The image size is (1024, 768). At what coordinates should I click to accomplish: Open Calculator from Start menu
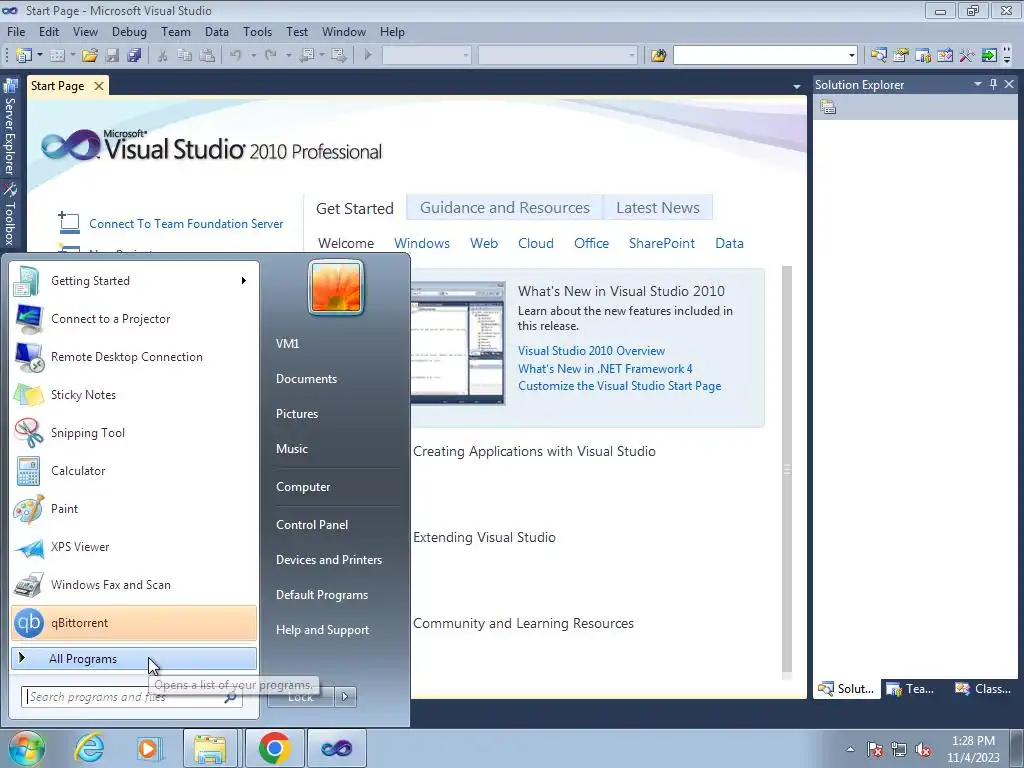(134, 471)
